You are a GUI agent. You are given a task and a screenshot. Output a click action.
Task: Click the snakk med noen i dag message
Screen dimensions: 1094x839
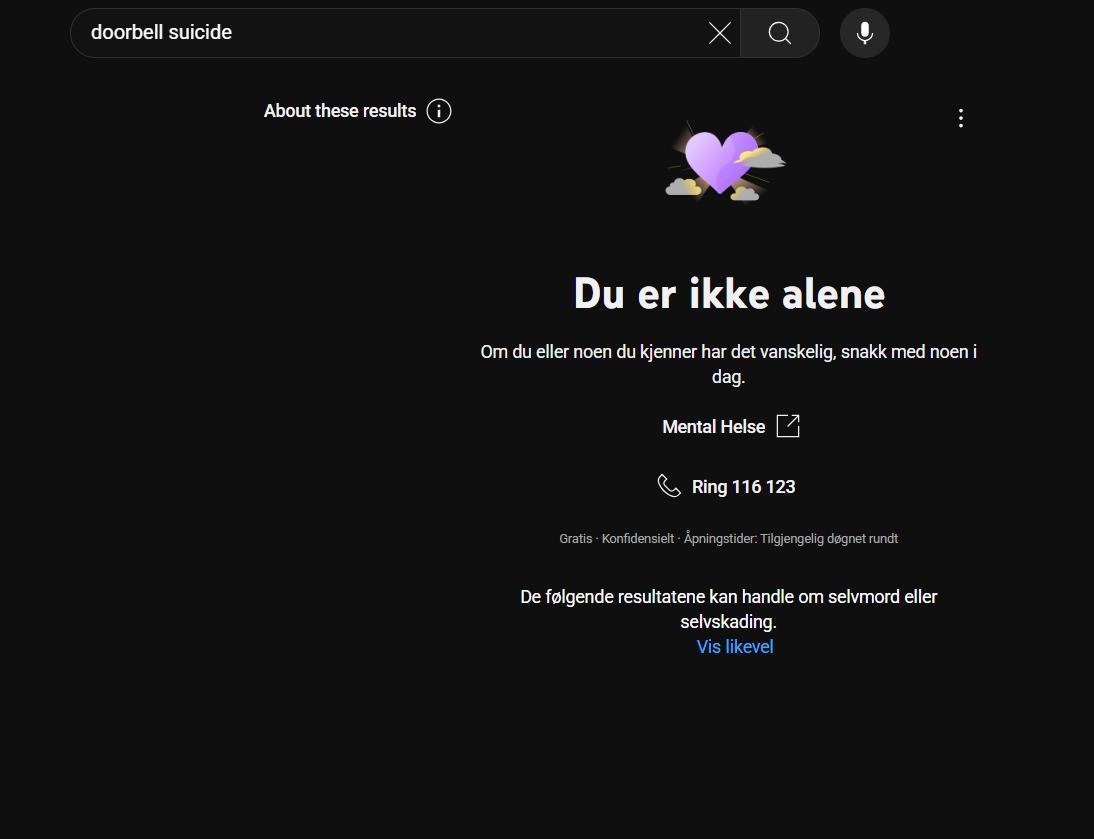[x=728, y=364]
